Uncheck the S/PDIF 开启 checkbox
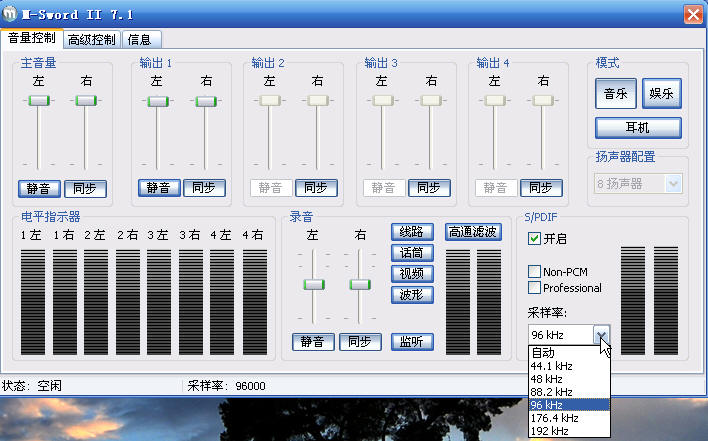 pos(534,238)
